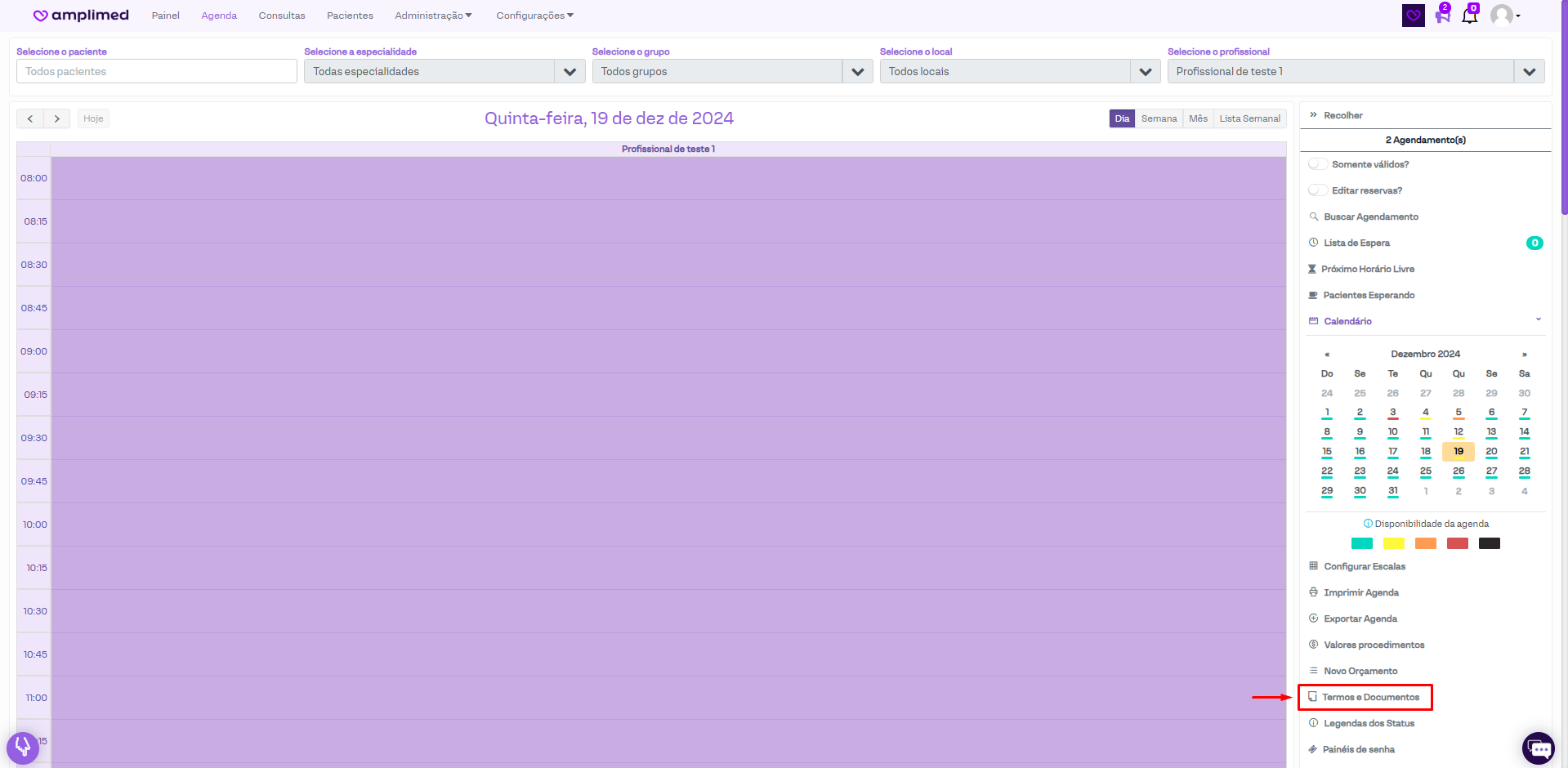Click the Todos pacientes search field
This screenshot has height=768, width=1568.
tap(156, 72)
